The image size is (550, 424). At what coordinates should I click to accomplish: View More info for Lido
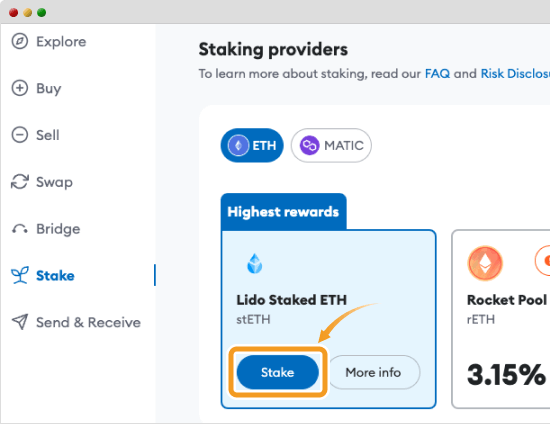coord(373,372)
